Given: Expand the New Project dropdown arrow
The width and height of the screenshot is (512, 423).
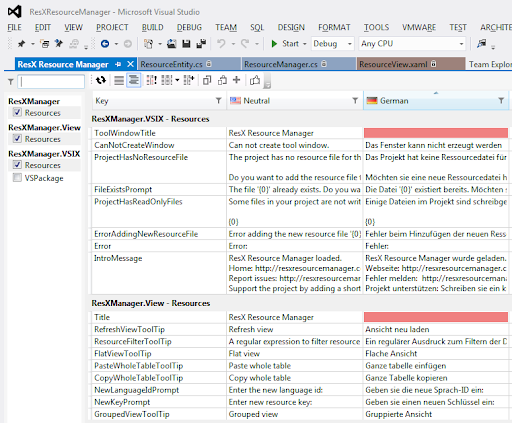Looking at the screenshot, I should tap(160, 44).
